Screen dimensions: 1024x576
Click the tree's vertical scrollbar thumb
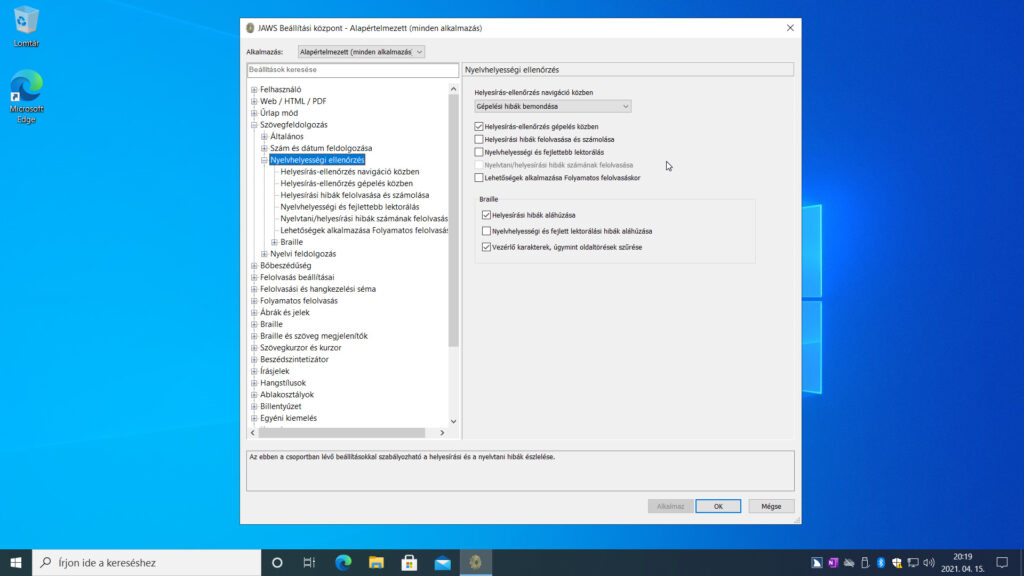pos(453,220)
